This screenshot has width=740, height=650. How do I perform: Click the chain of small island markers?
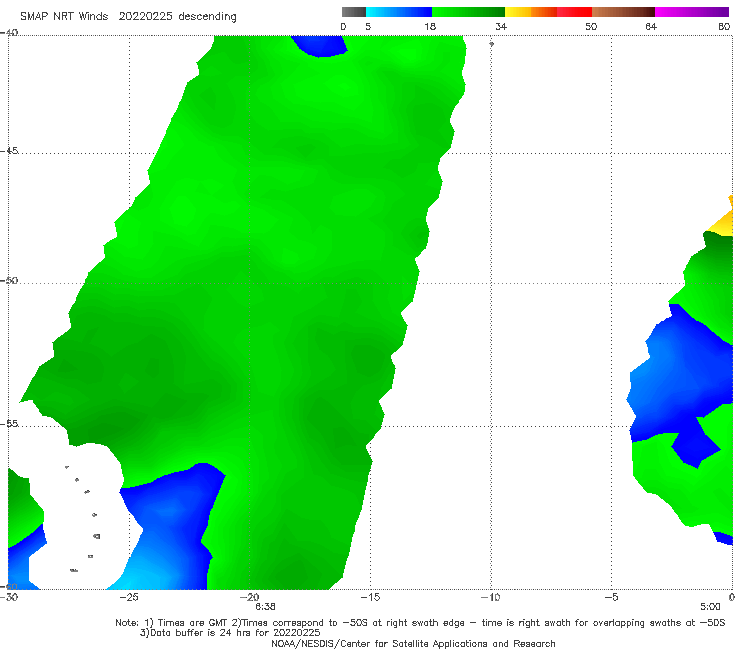(83, 519)
